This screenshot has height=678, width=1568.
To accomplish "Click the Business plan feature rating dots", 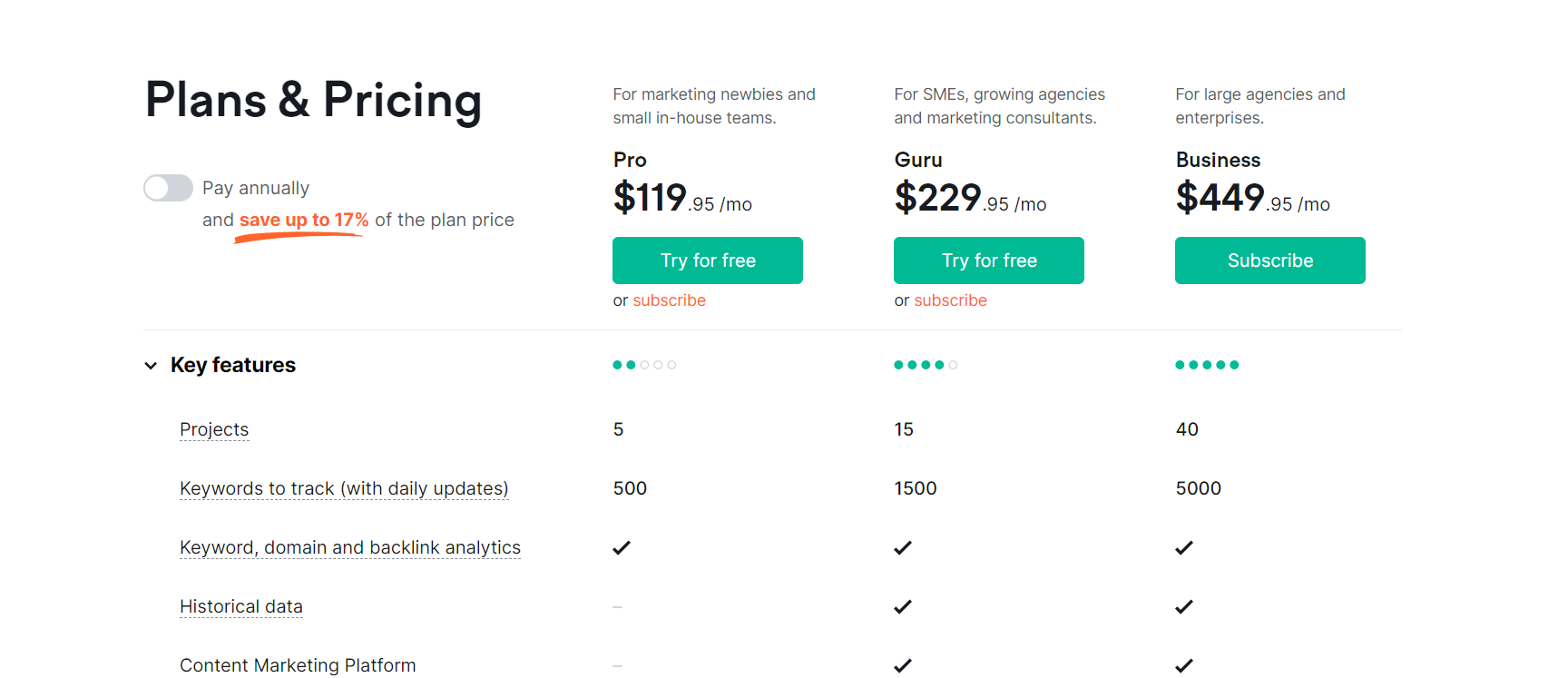I will click(1207, 365).
